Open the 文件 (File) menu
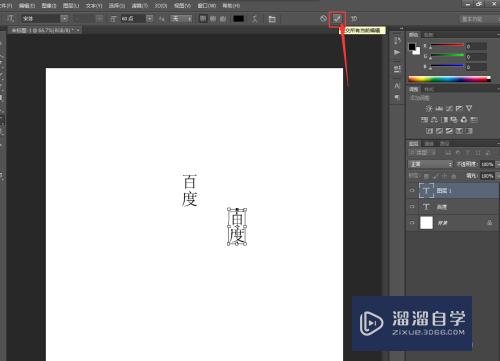500x361 pixels. pos(6,6)
